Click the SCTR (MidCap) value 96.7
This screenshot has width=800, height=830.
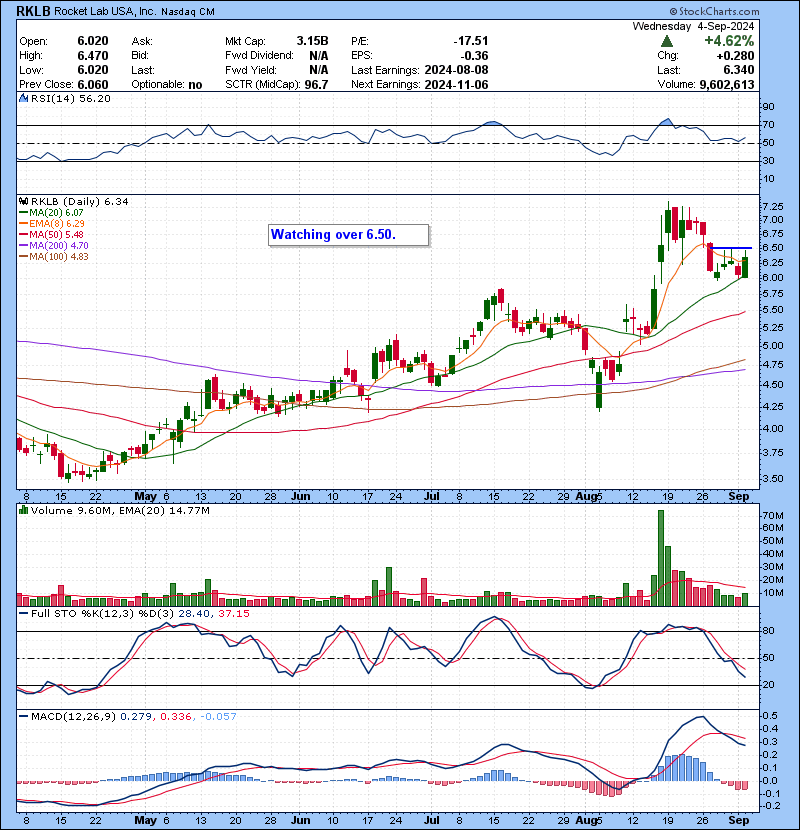pos(316,85)
